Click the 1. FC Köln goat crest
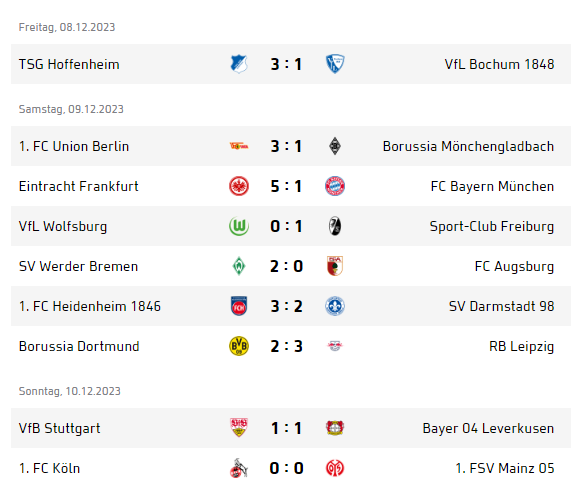The image size is (571, 502). [239, 468]
